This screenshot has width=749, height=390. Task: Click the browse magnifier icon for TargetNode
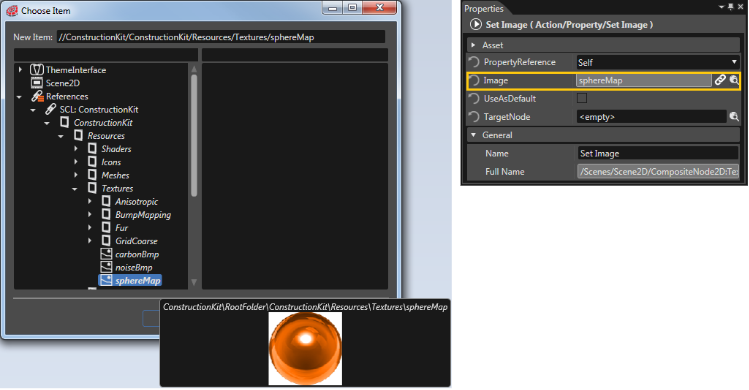[x=734, y=117]
